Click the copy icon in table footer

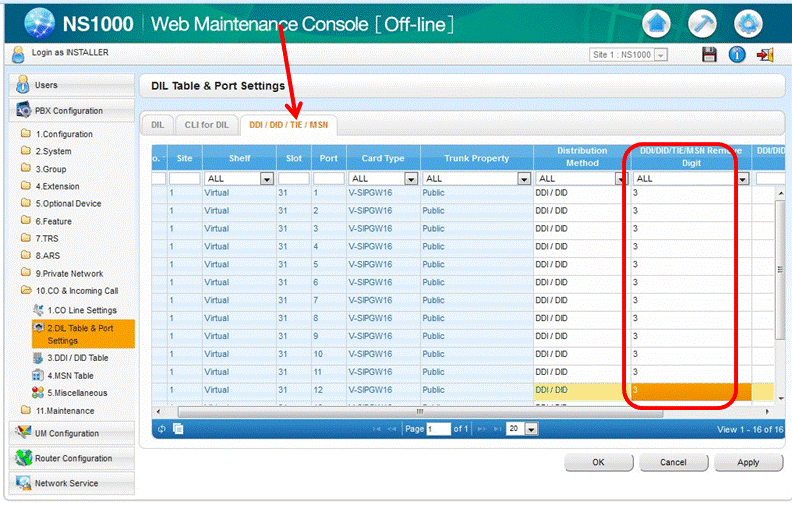[177, 428]
